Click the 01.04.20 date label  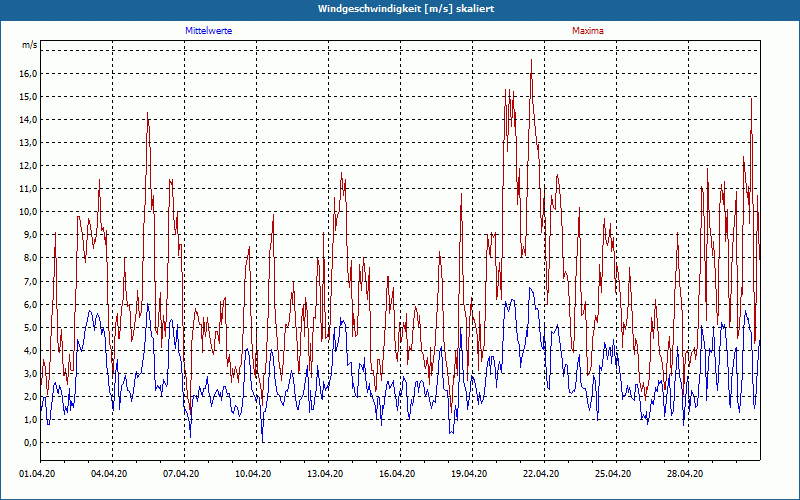[37, 474]
